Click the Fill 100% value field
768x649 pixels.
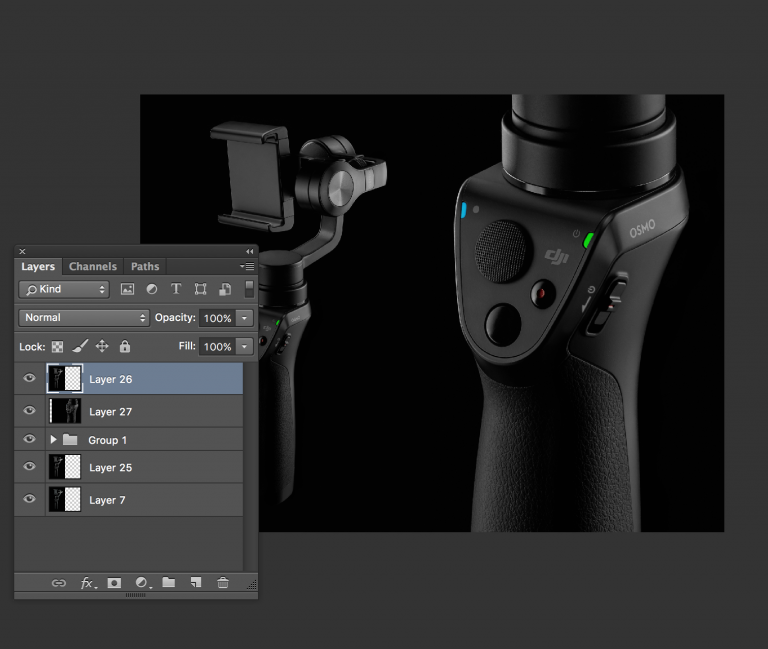click(x=217, y=347)
